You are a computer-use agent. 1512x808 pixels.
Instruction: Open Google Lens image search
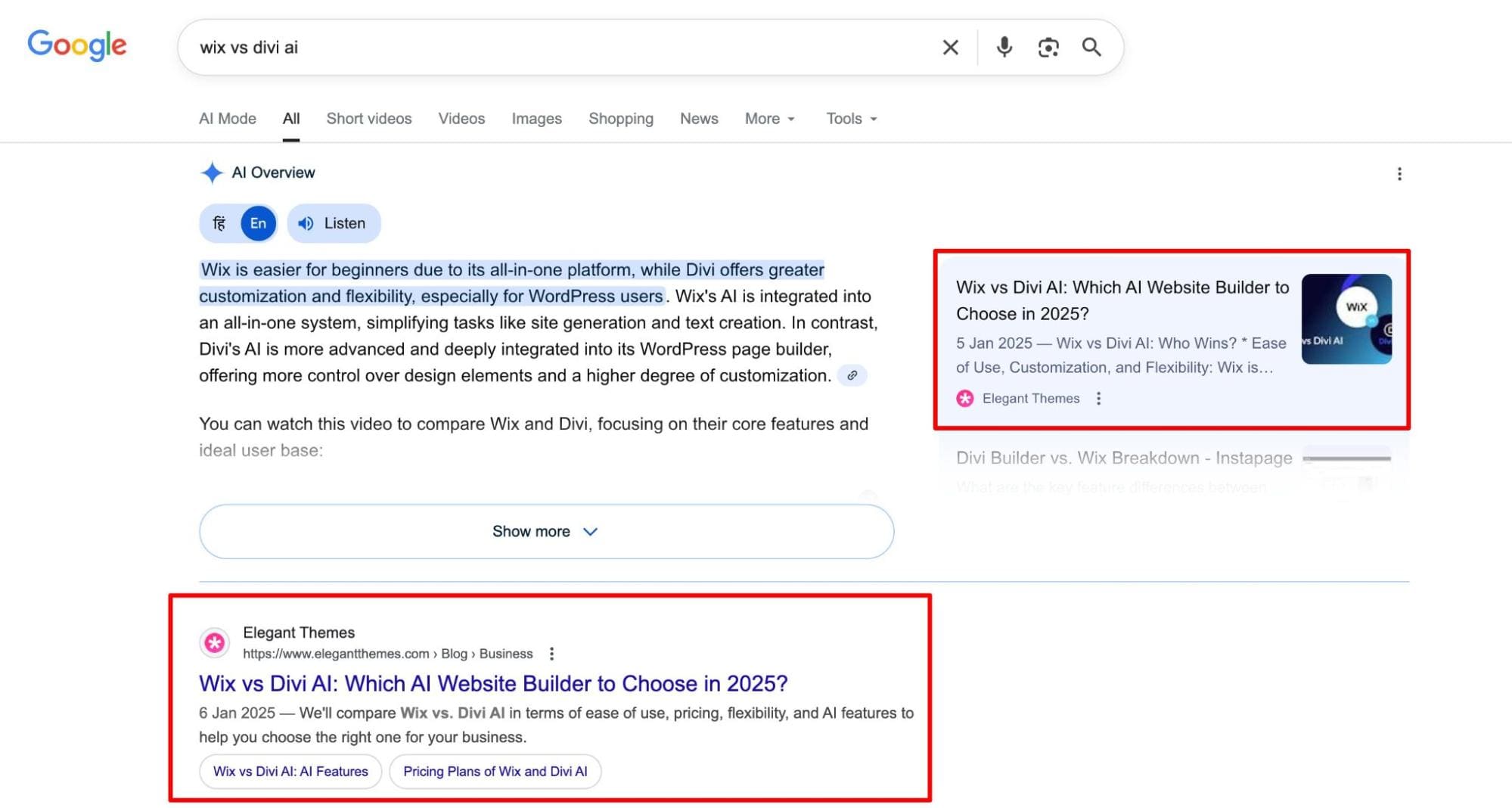(1048, 48)
